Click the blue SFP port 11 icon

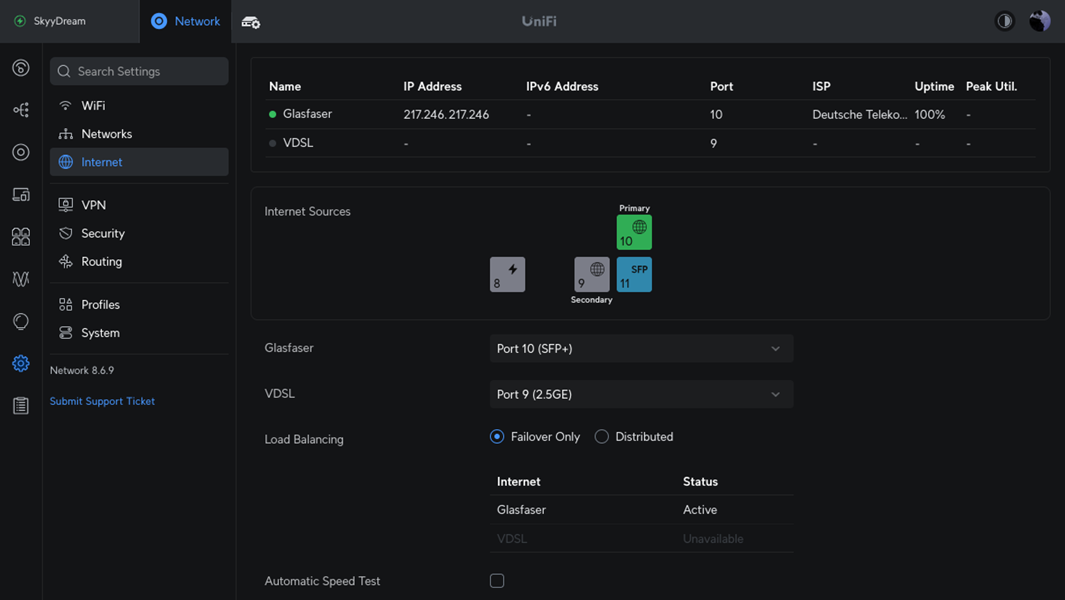(x=634, y=275)
